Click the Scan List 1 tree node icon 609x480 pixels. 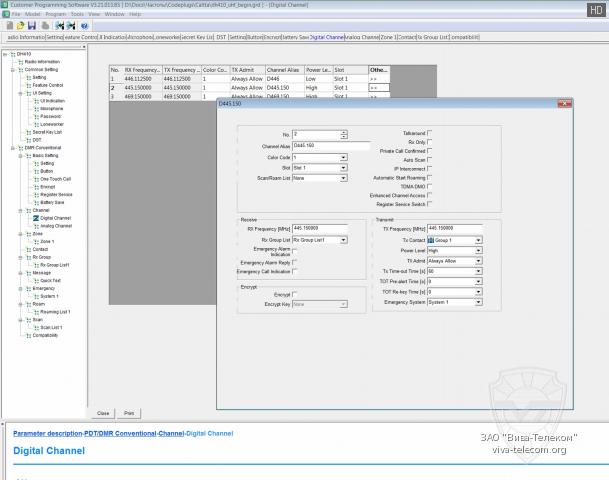point(36,328)
